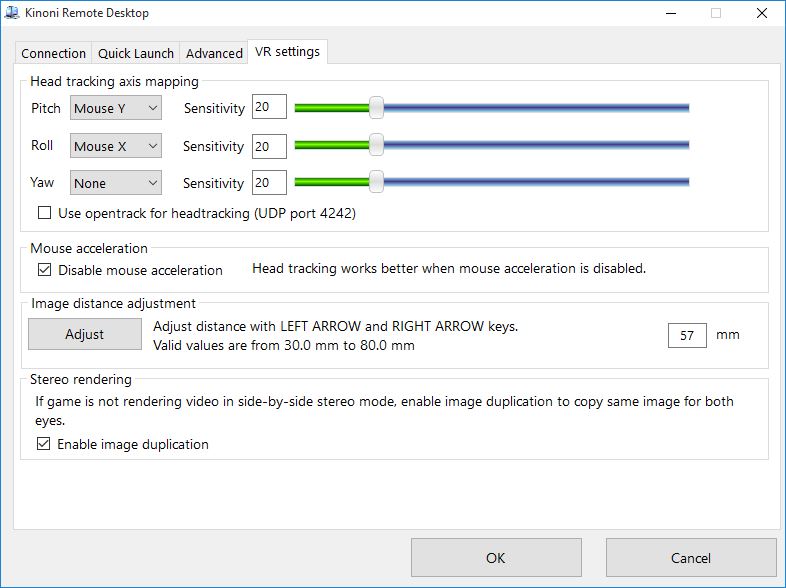
Task: Close the Kinoni Remote Desktop window
Action: point(762,14)
